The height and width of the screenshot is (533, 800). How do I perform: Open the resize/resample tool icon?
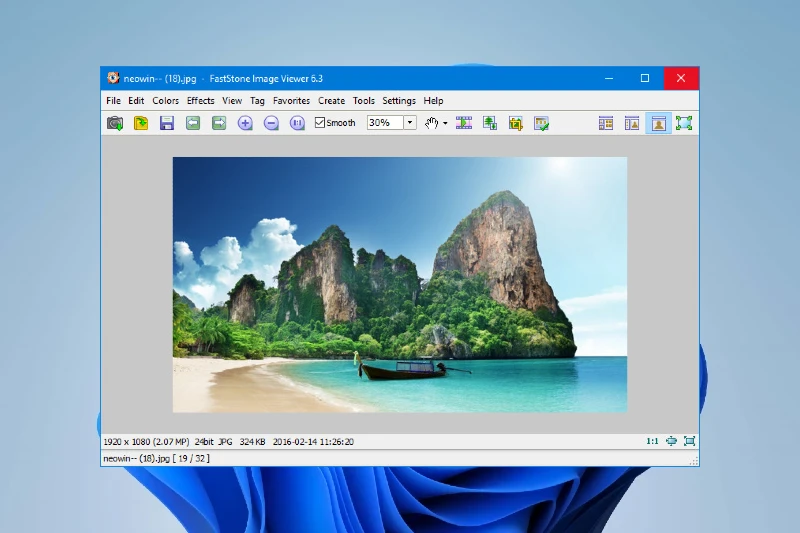490,123
